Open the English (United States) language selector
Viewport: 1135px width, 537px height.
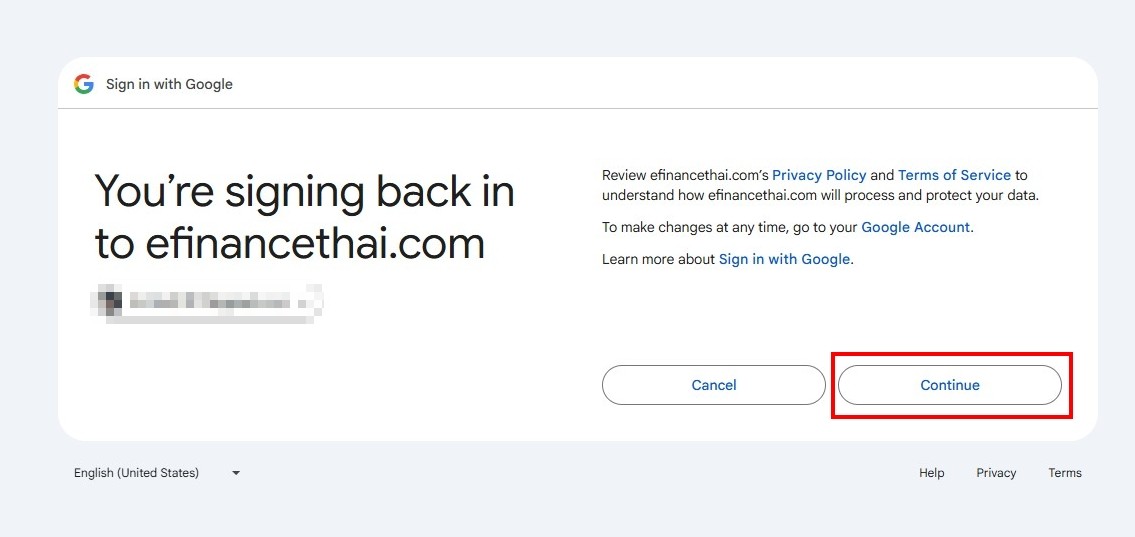tap(157, 473)
